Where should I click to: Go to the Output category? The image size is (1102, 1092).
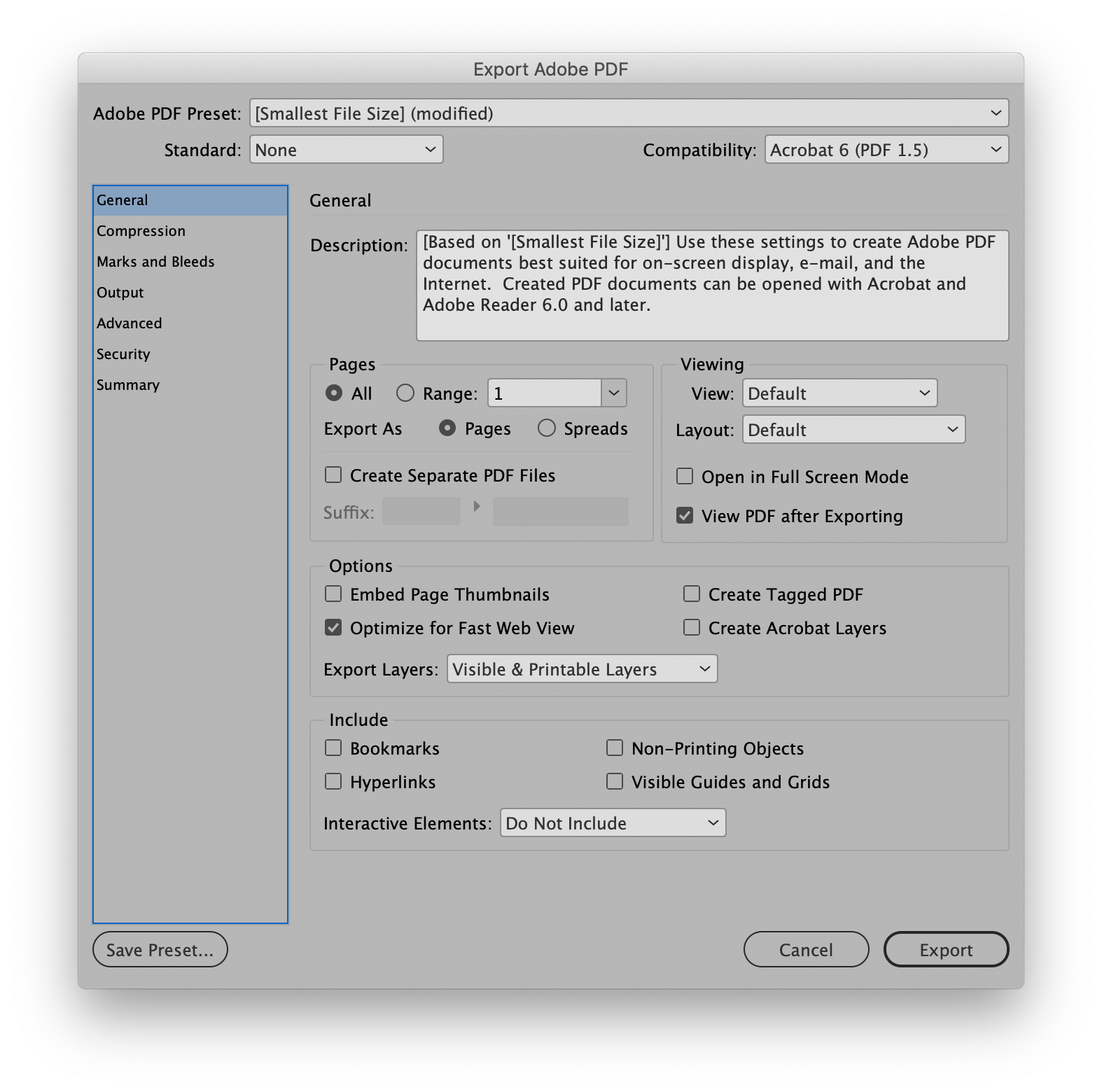pyautogui.click(x=190, y=293)
